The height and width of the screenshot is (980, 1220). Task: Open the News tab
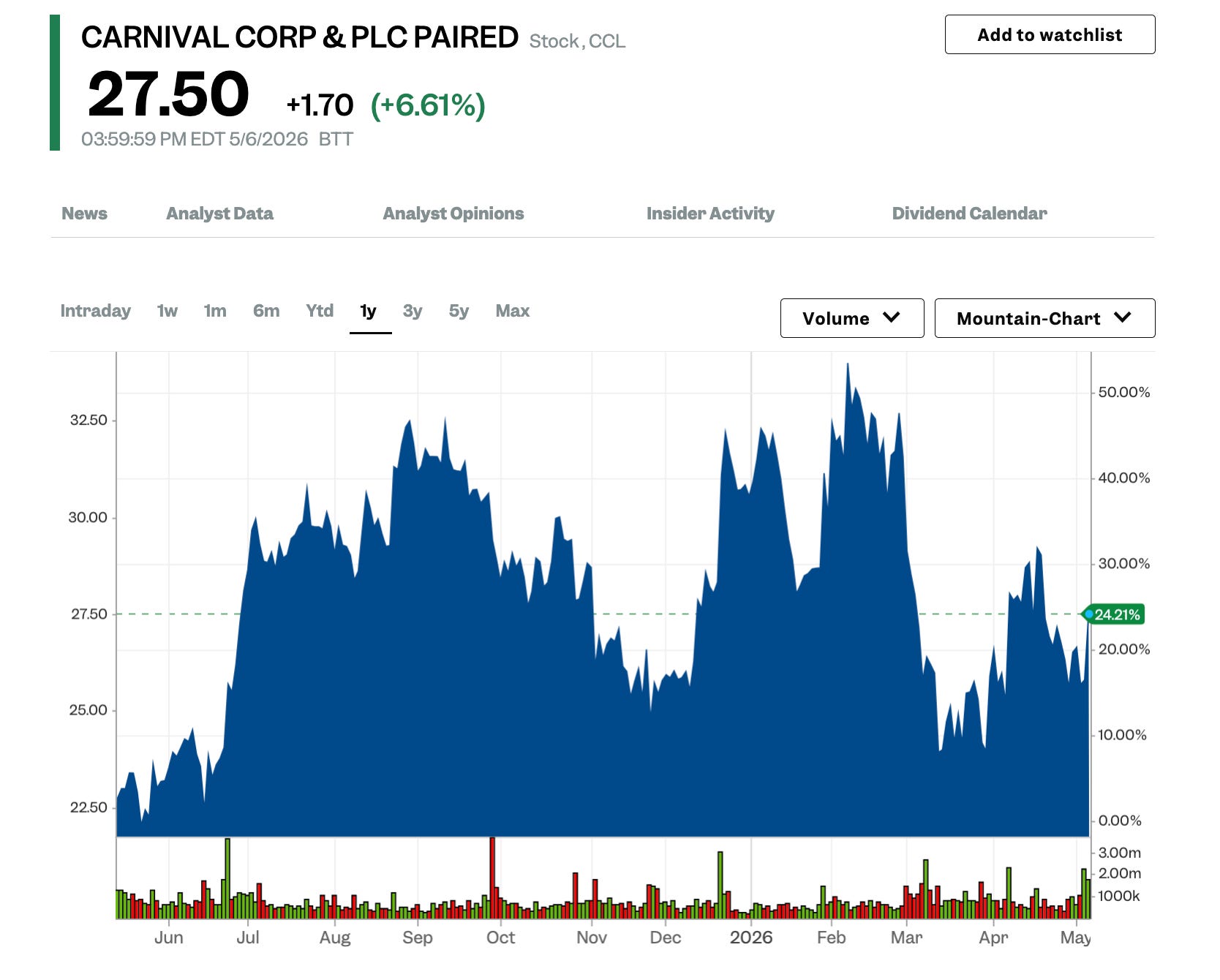click(x=84, y=214)
